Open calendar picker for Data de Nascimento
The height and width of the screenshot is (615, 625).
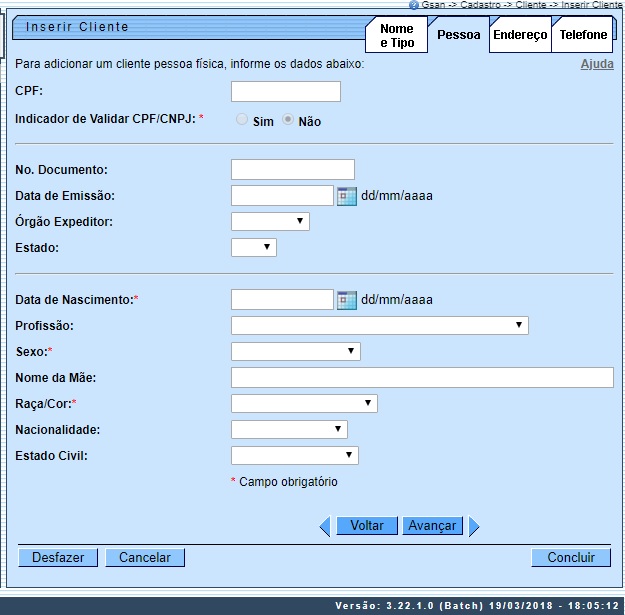(347, 300)
